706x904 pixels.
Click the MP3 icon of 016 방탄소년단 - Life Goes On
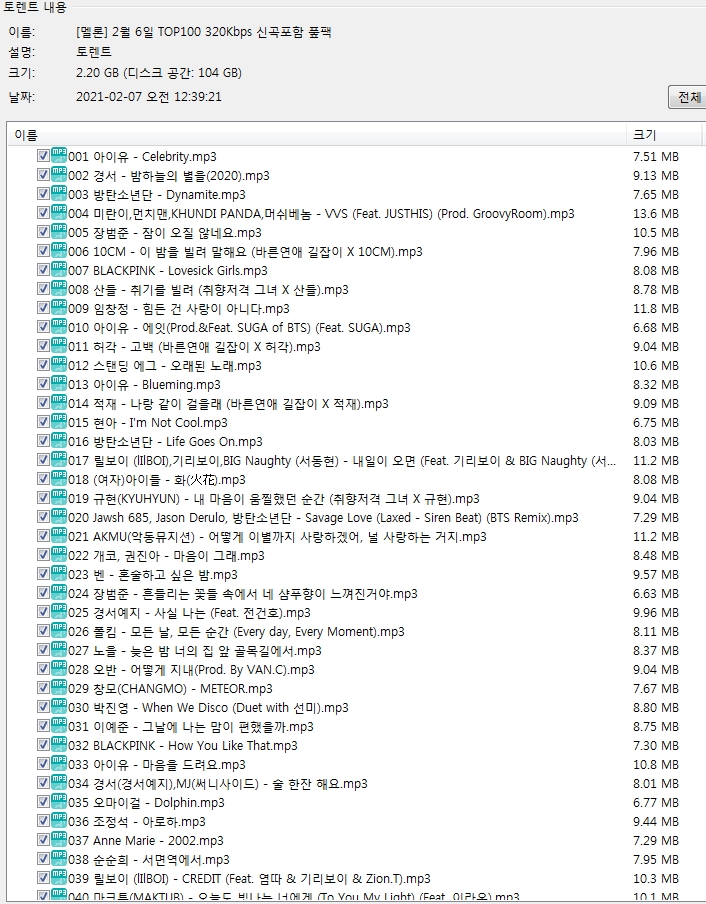coord(59,440)
